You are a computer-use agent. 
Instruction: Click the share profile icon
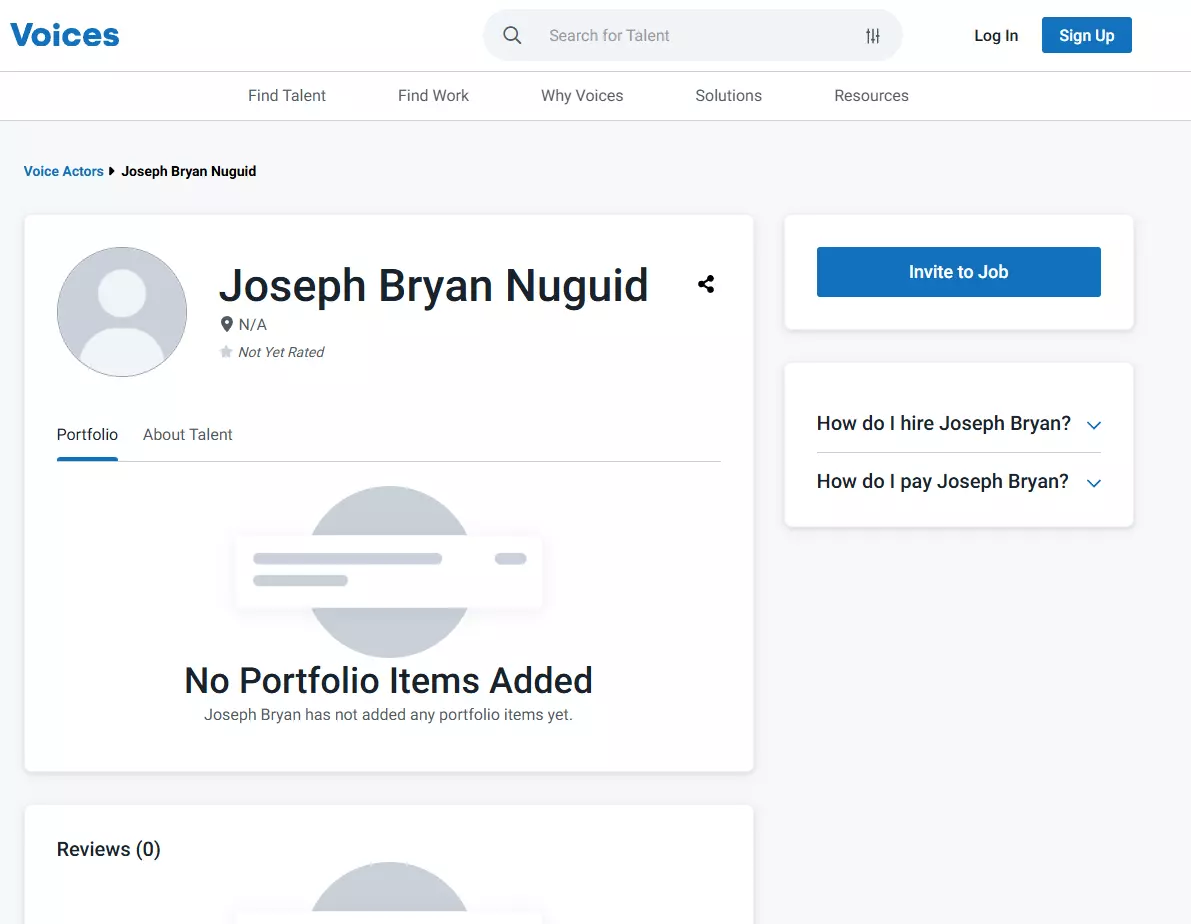(x=706, y=284)
